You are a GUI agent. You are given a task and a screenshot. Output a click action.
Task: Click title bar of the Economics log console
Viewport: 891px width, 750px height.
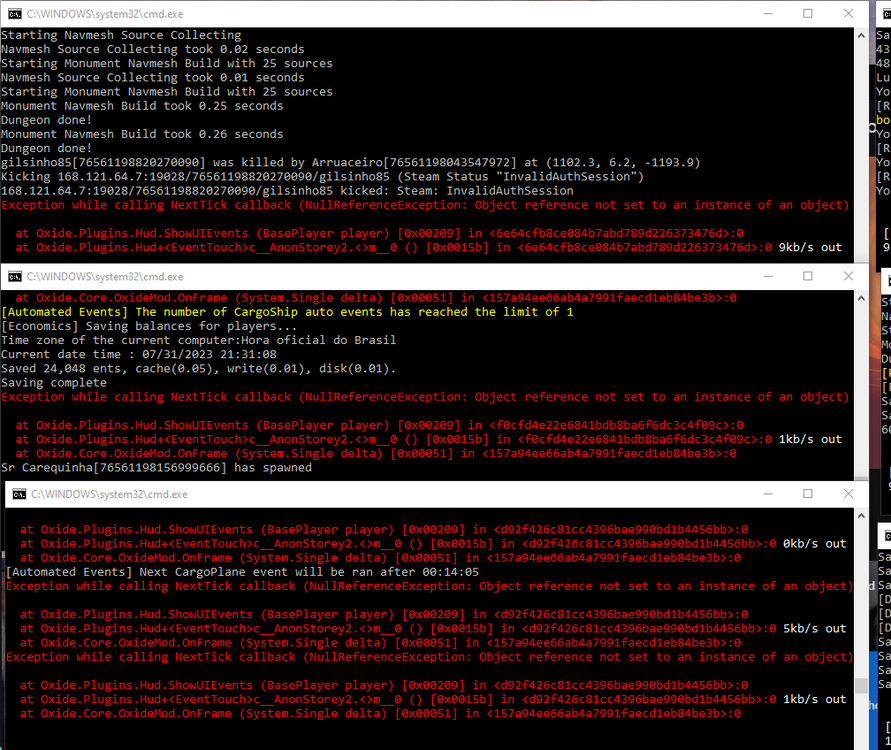400,276
